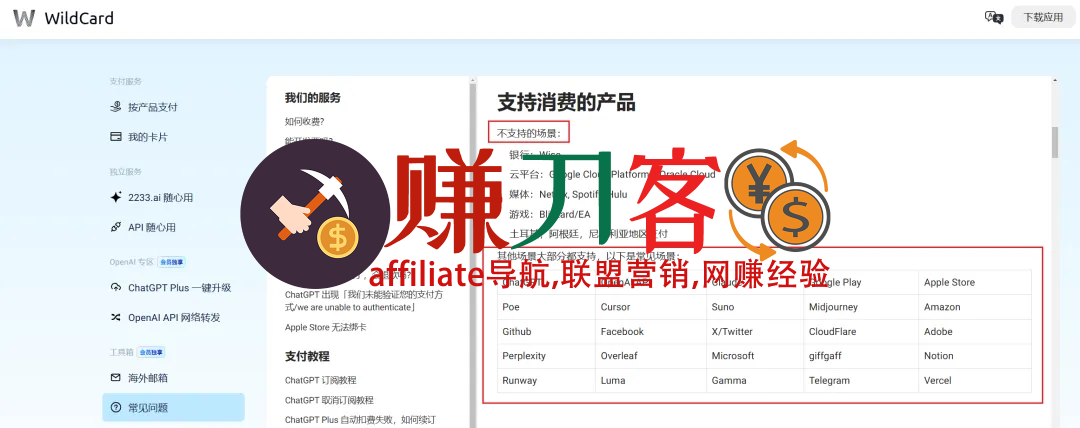Click the giffgaff table cell
This screenshot has width=1080, height=428.
tap(862, 356)
